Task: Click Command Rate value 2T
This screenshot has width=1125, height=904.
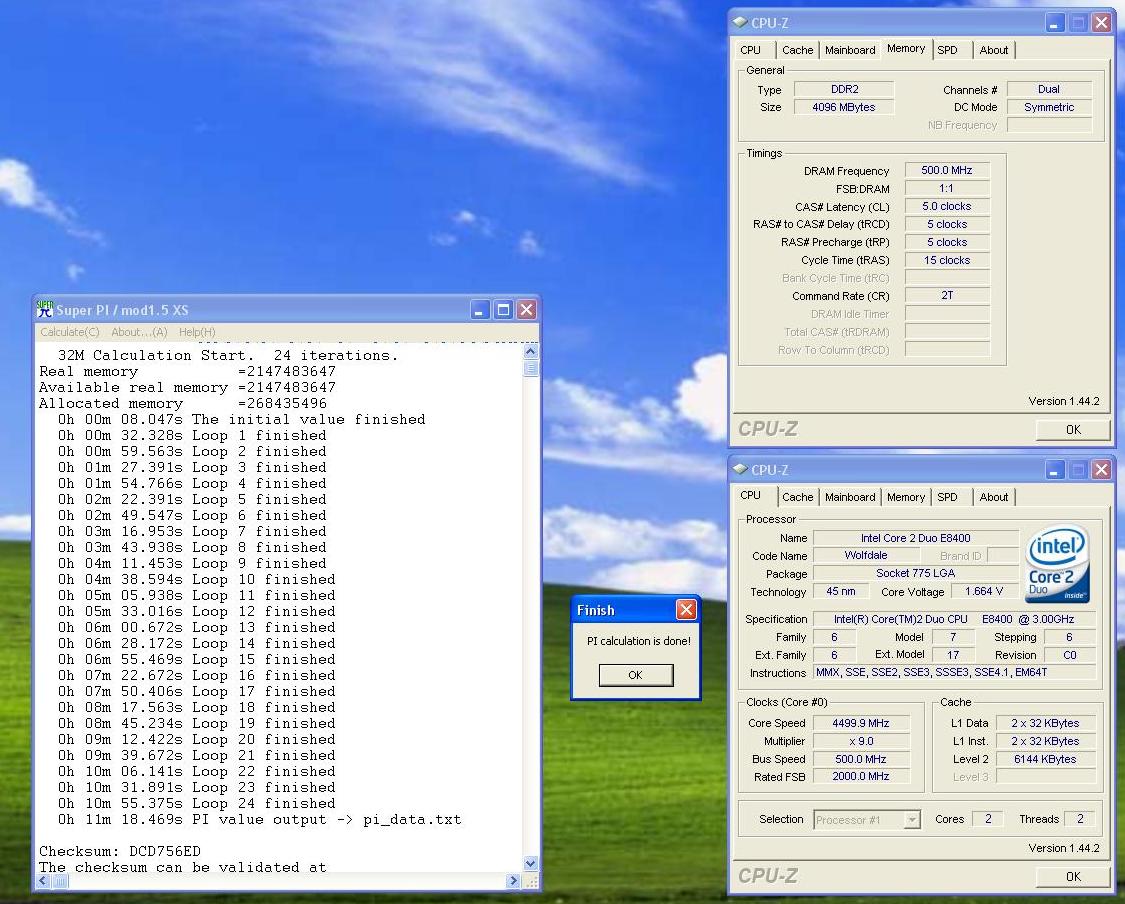Action: (947, 296)
